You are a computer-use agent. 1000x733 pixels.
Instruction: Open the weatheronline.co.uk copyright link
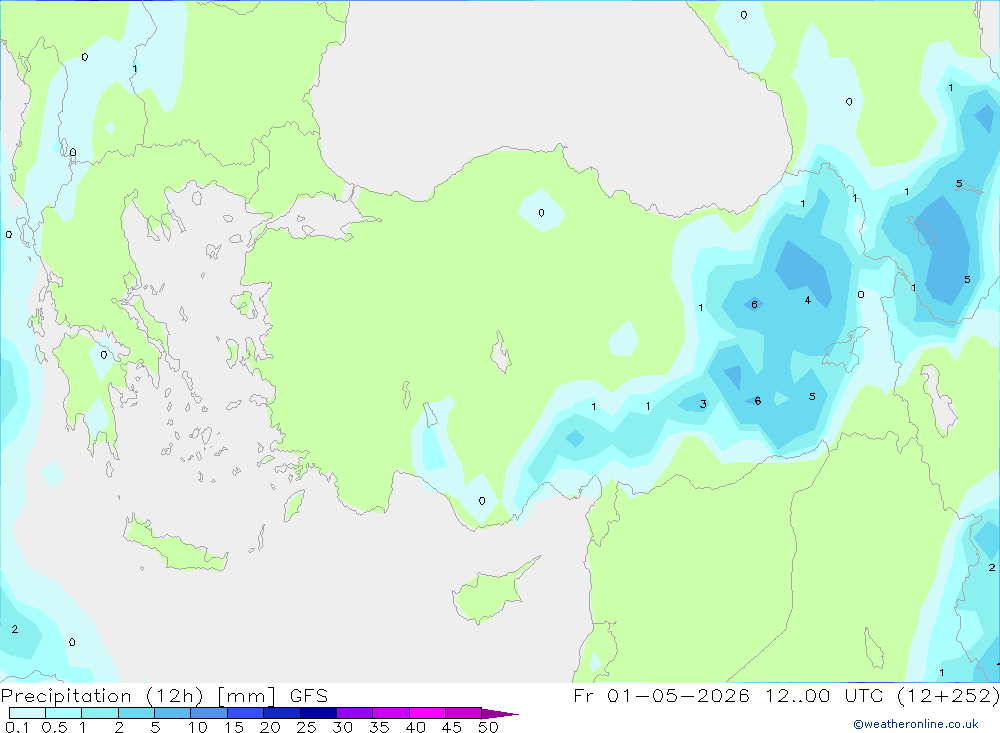[x=916, y=724]
